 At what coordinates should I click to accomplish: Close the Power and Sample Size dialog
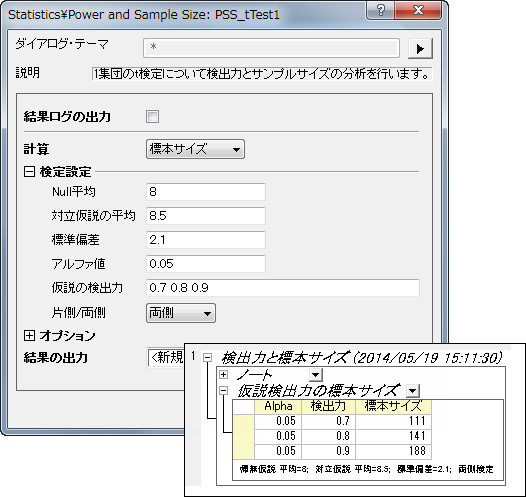(418, 11)
